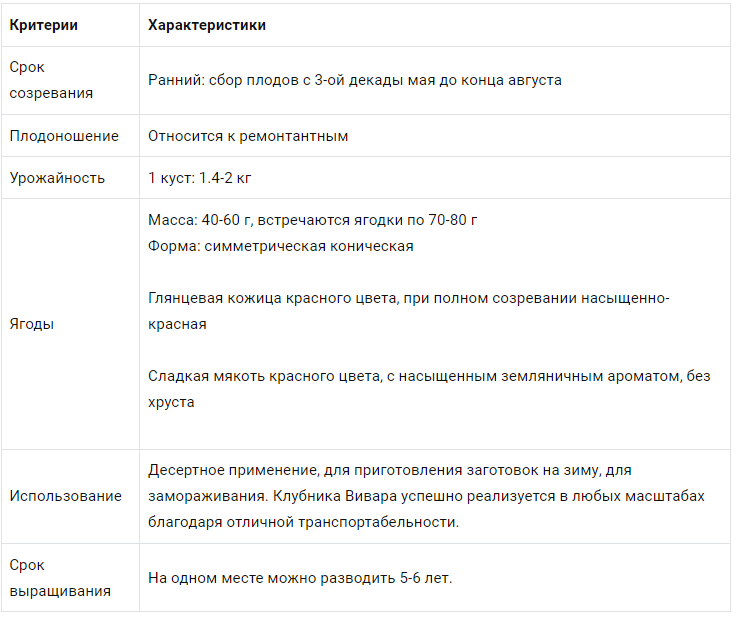Click the 1 куст: 1.4-2 кг value

point(199,178)
